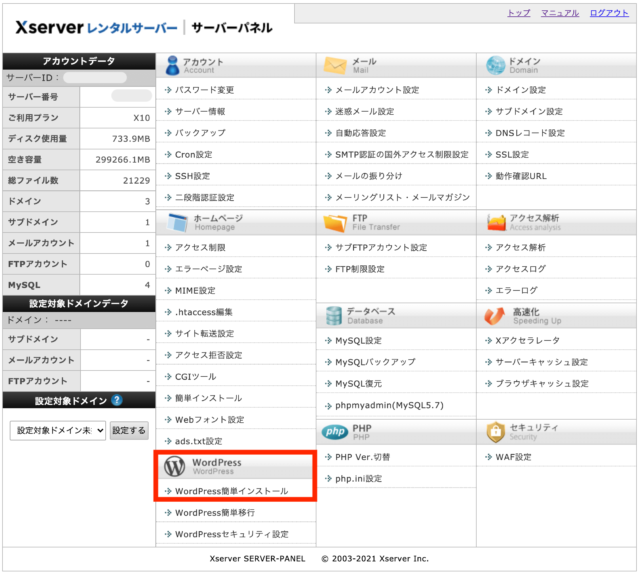
Task: Open メールの振り分け
Action: [369, 176]
